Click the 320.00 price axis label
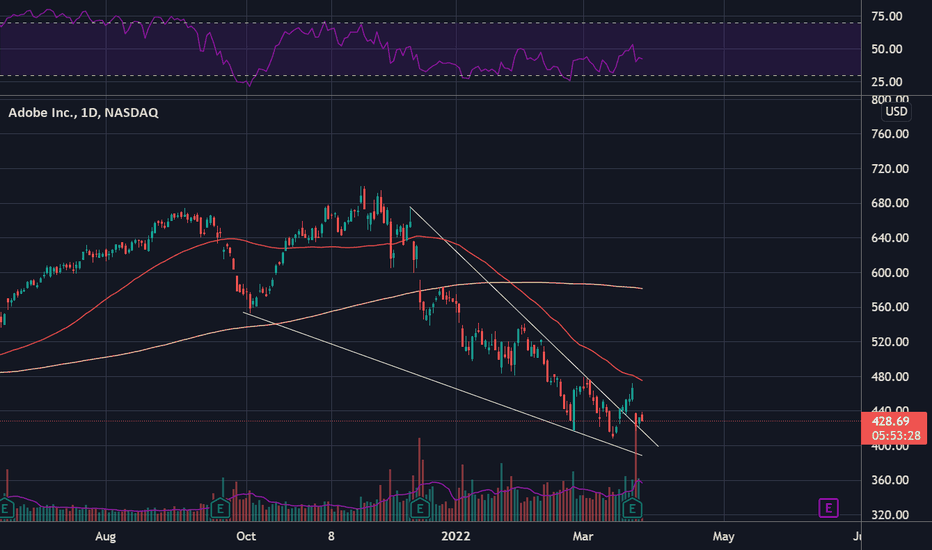This screenshot has height=550, width=932. 890,515
